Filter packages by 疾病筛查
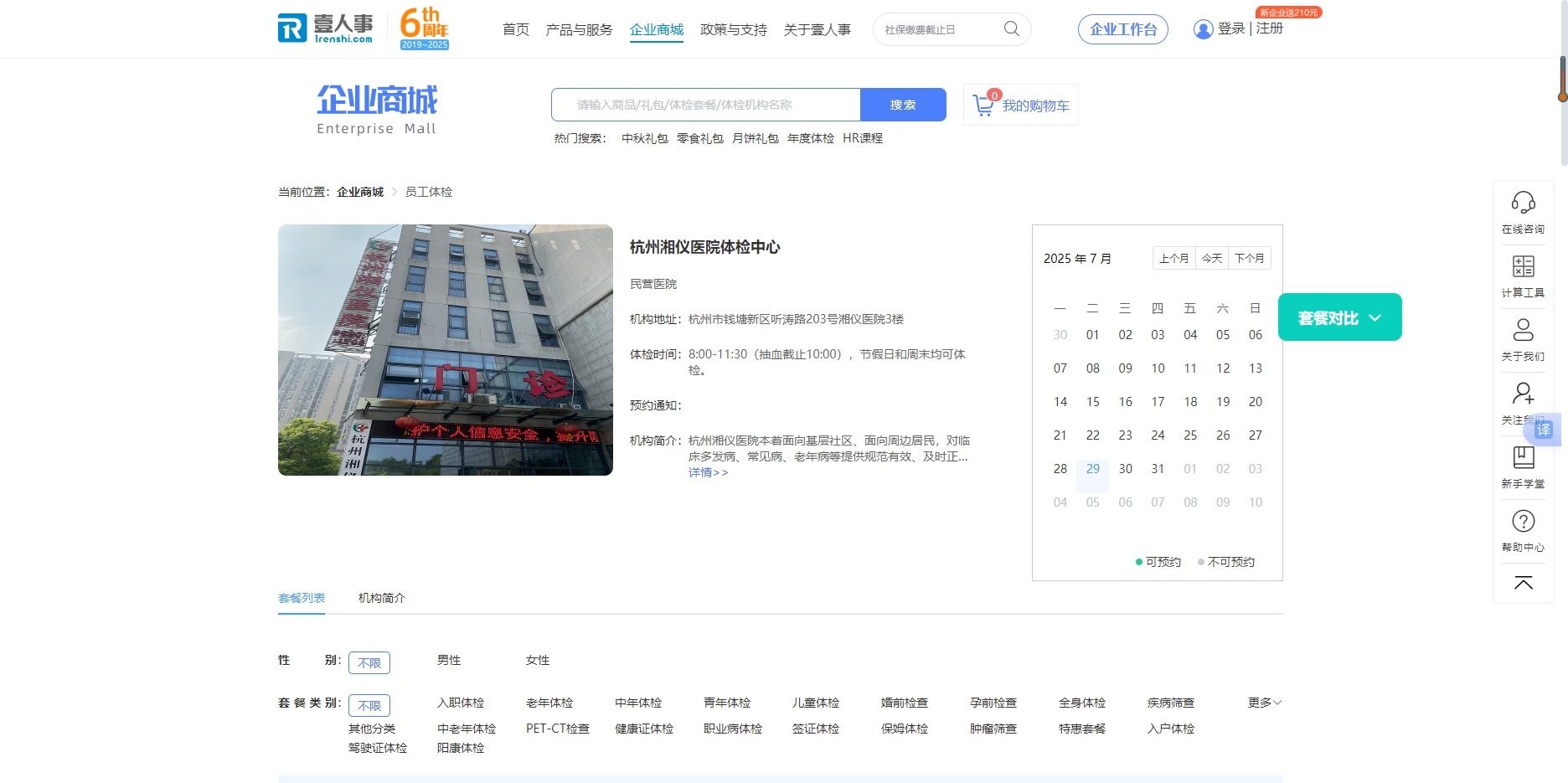This screenshot has height=783, width=1568. [x=1171, y=703]
